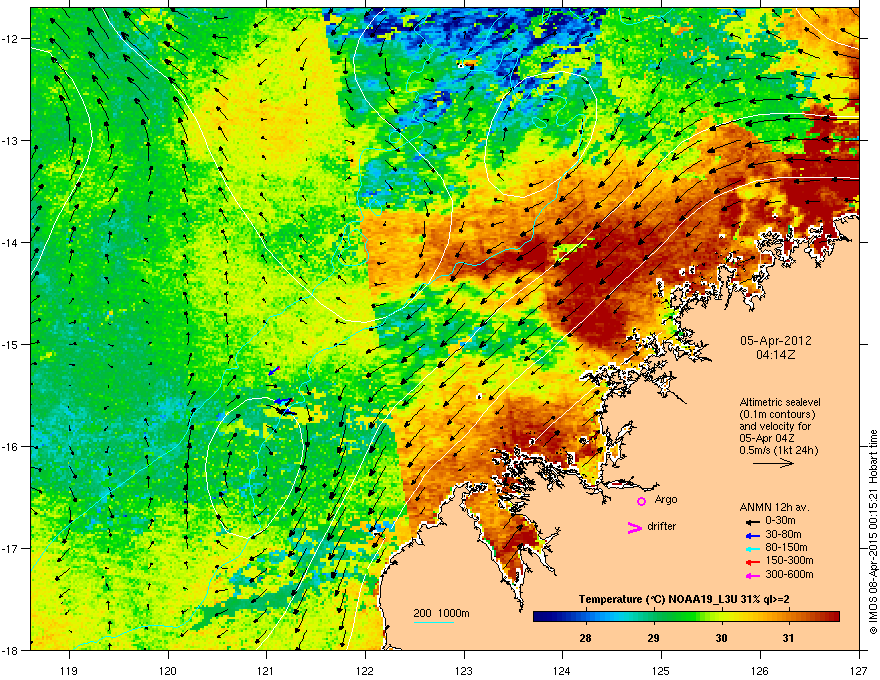
Task: Click the longitude axis label 124
Action: pos(562,670)
